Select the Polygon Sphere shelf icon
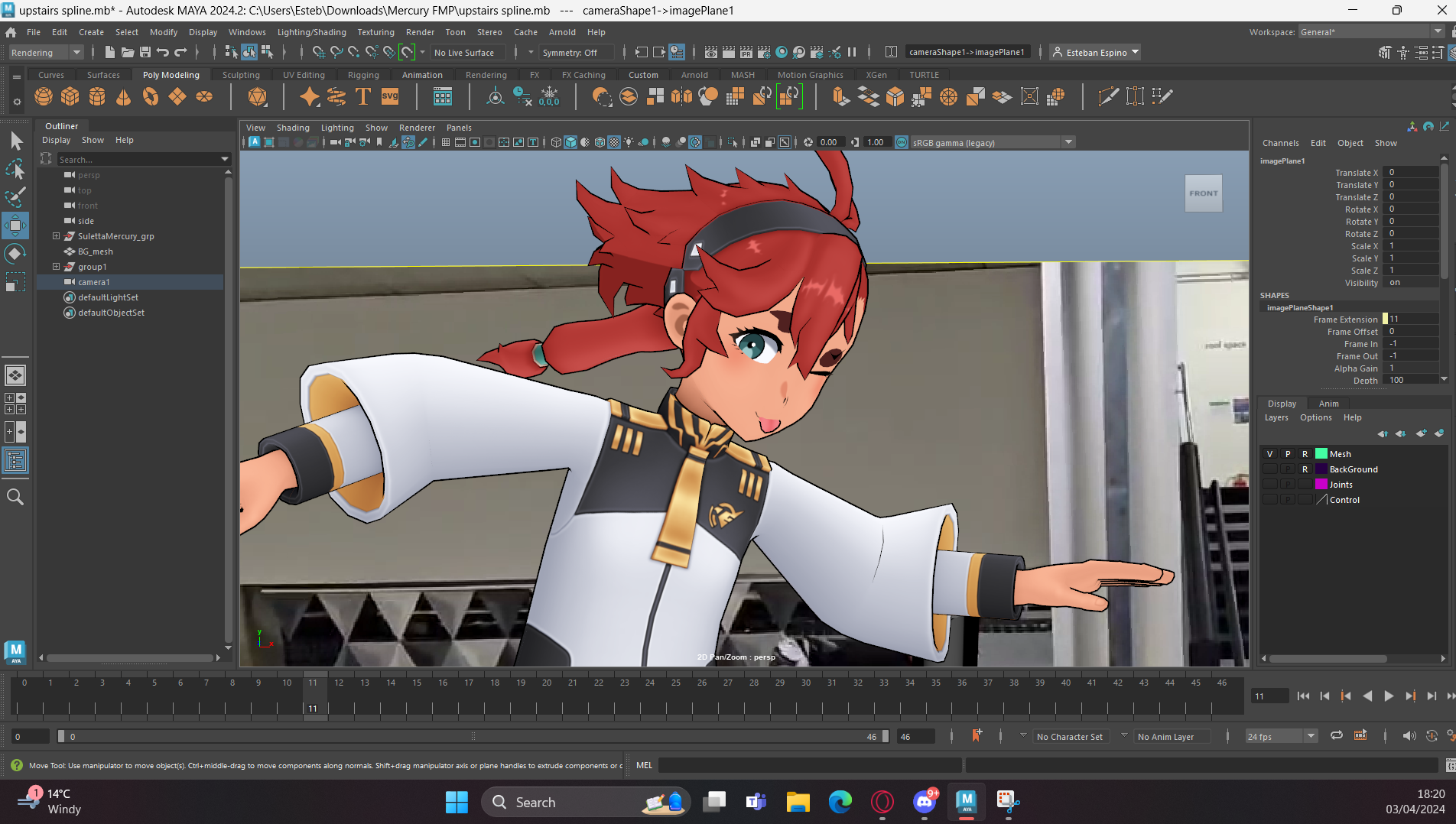This screenshot has width=1456, height=824. click(44, 96)
